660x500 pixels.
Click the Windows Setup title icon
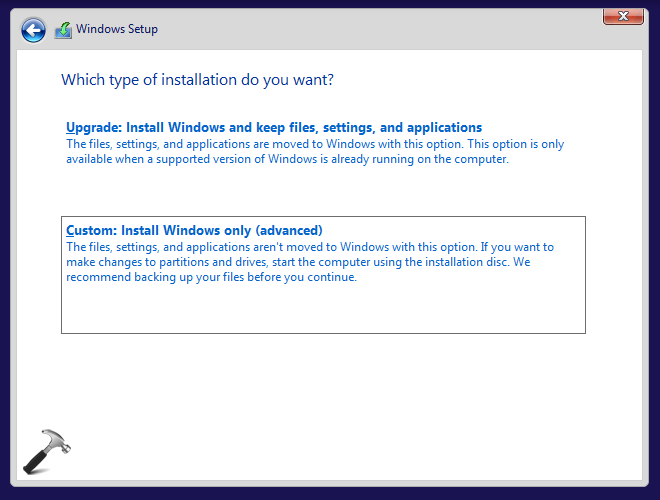(x=63, y=30)
